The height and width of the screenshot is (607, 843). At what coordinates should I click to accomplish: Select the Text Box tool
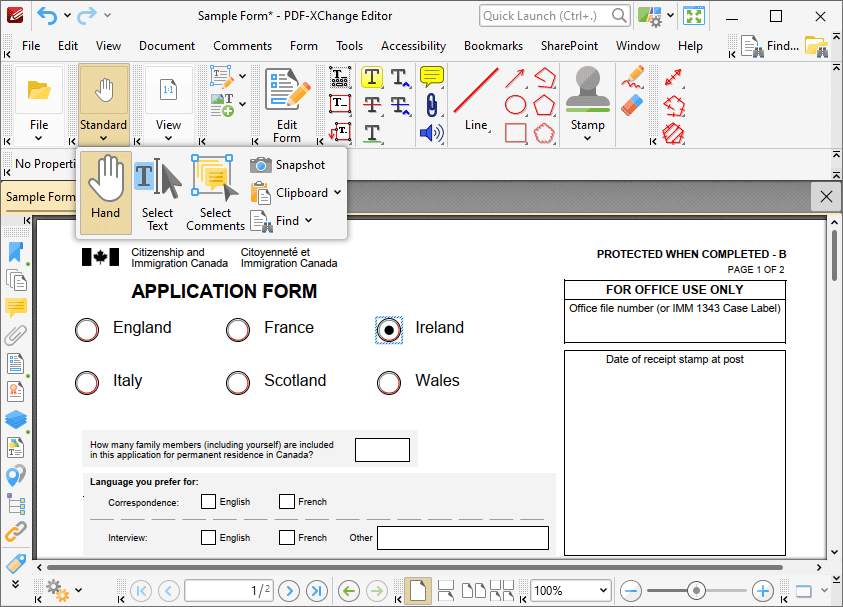(340, 105)
